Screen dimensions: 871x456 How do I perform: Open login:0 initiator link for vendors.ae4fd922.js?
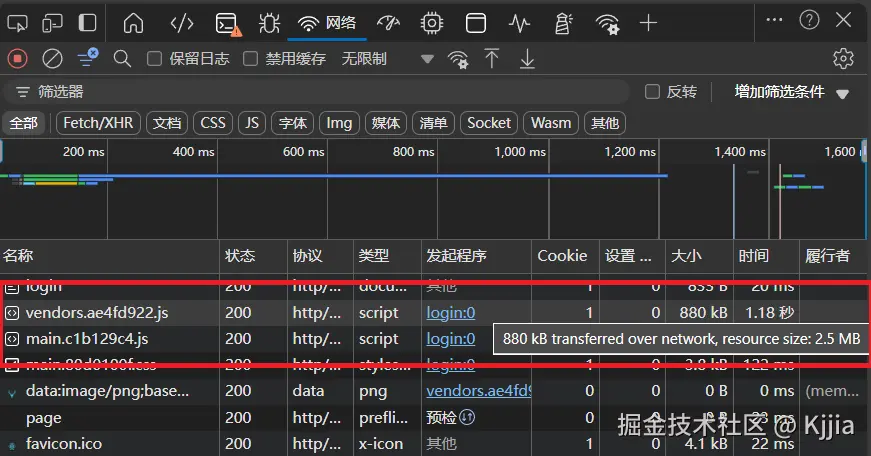pos(450,313)
